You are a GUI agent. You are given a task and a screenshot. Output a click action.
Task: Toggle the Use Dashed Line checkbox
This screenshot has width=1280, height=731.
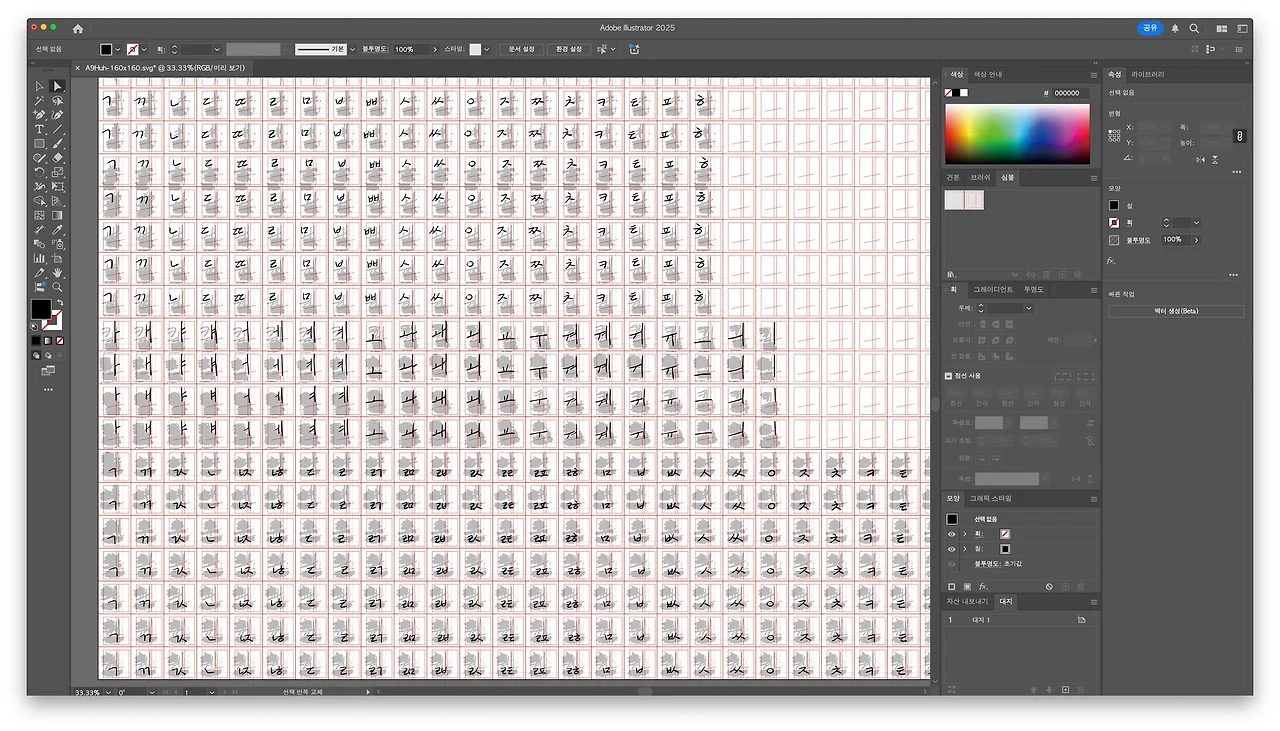[948, 376]
